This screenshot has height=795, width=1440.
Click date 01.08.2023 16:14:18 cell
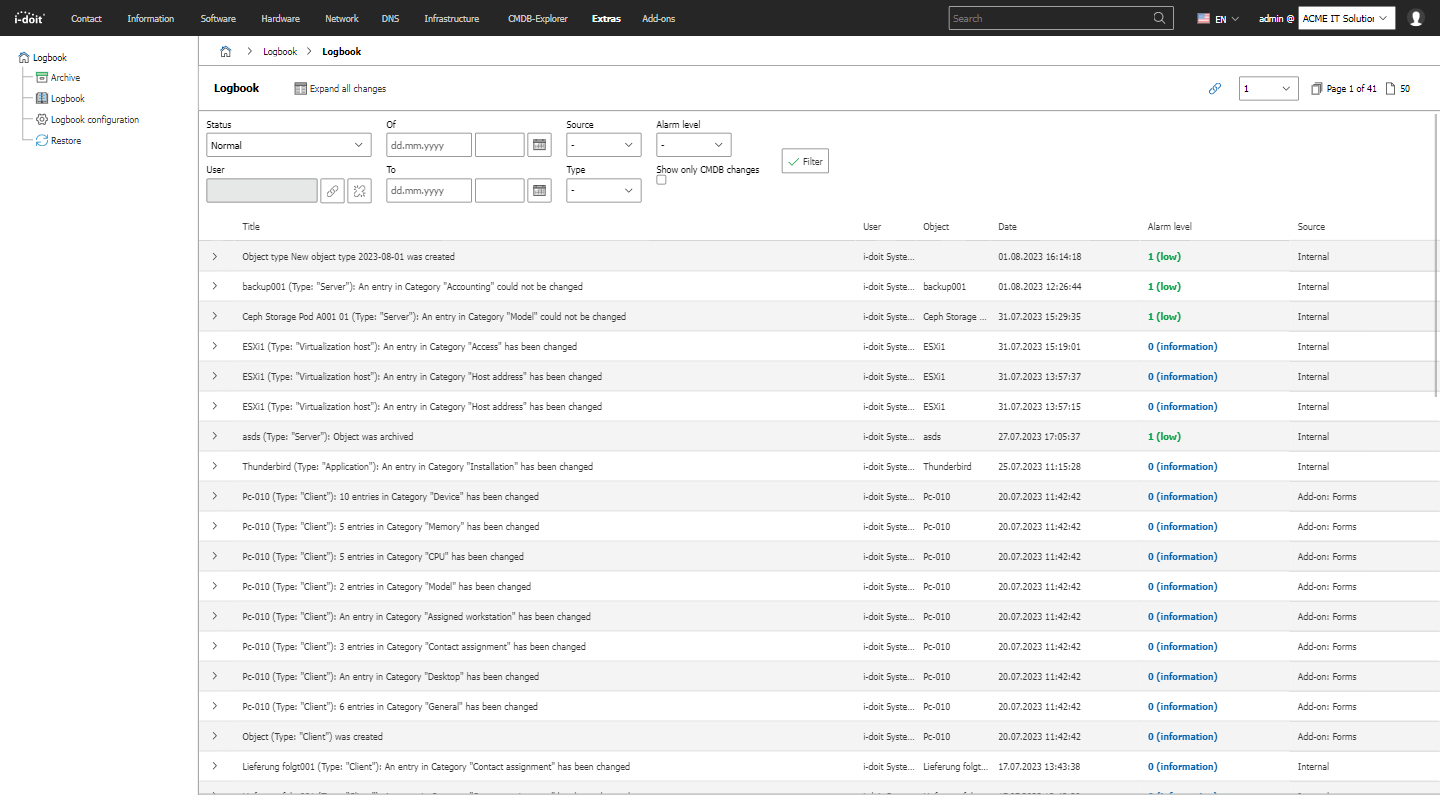[x=1039, y=257]
